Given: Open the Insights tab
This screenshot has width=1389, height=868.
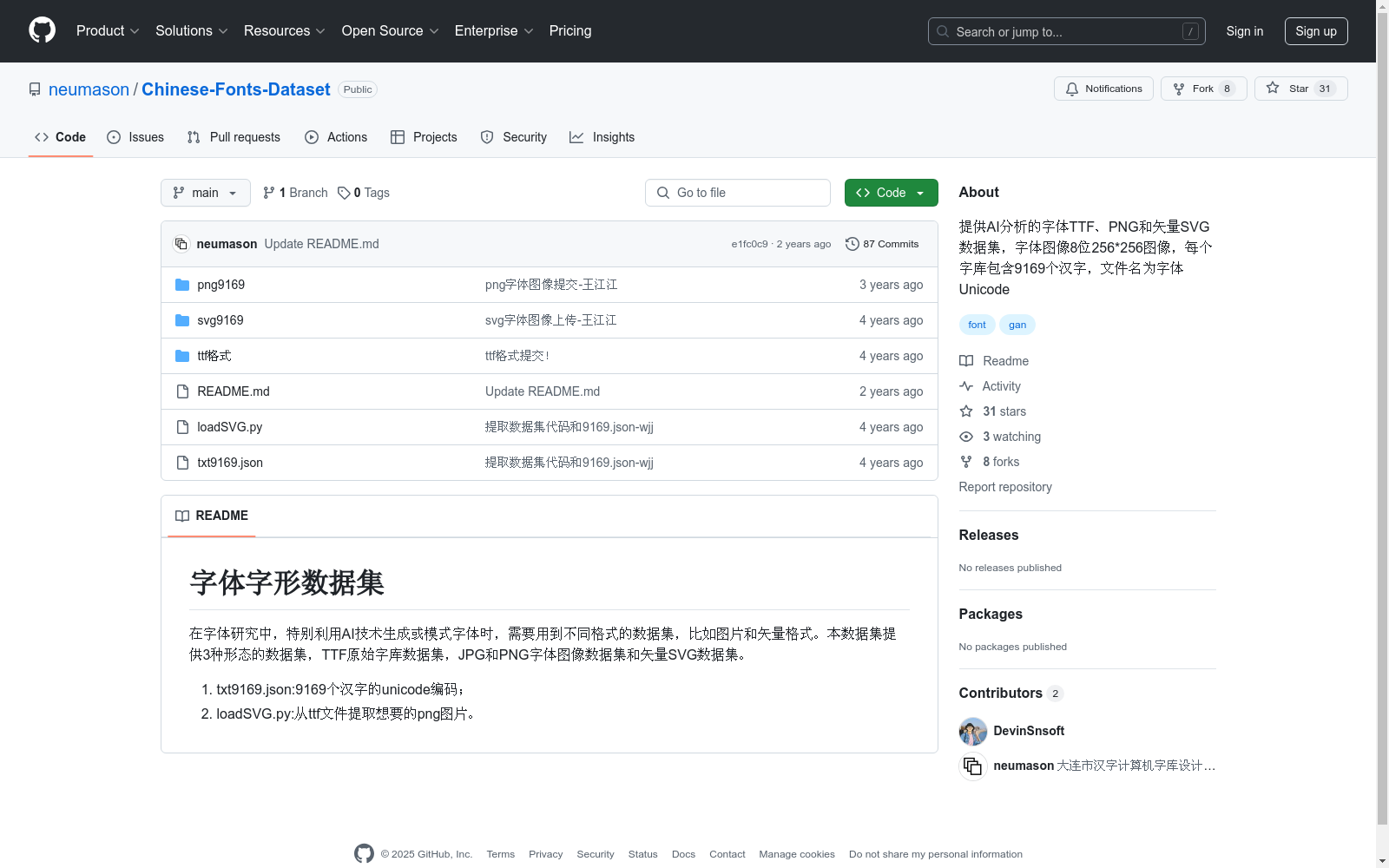Looking at the screenshot, I should pyautogui.click(x=602, y=137).
